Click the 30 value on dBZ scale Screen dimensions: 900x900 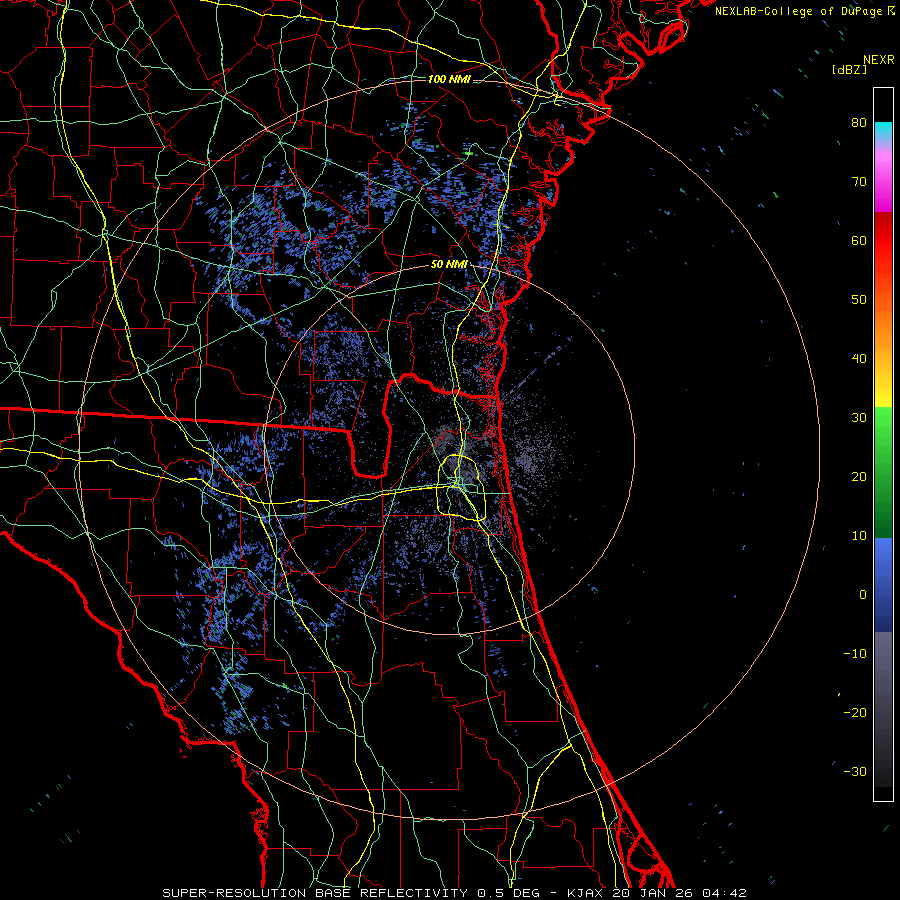click(859, 417)
